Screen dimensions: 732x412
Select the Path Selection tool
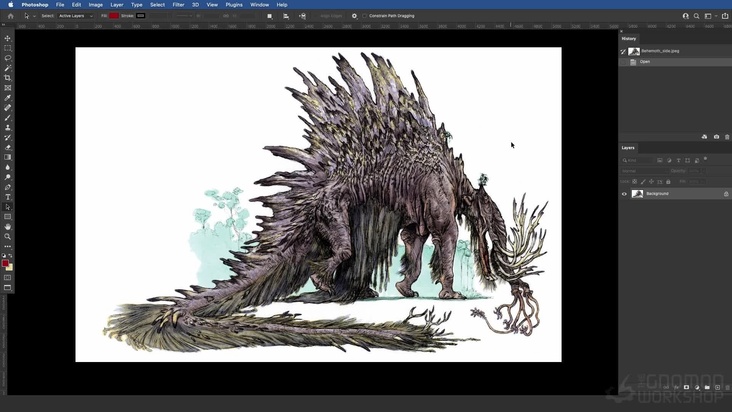point(7,207)
